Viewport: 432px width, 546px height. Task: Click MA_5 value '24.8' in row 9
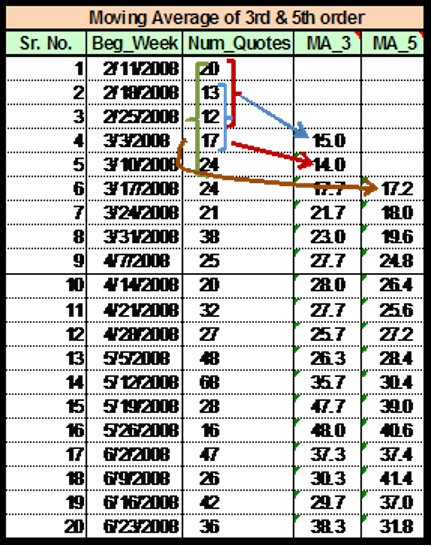coord(393,261)
